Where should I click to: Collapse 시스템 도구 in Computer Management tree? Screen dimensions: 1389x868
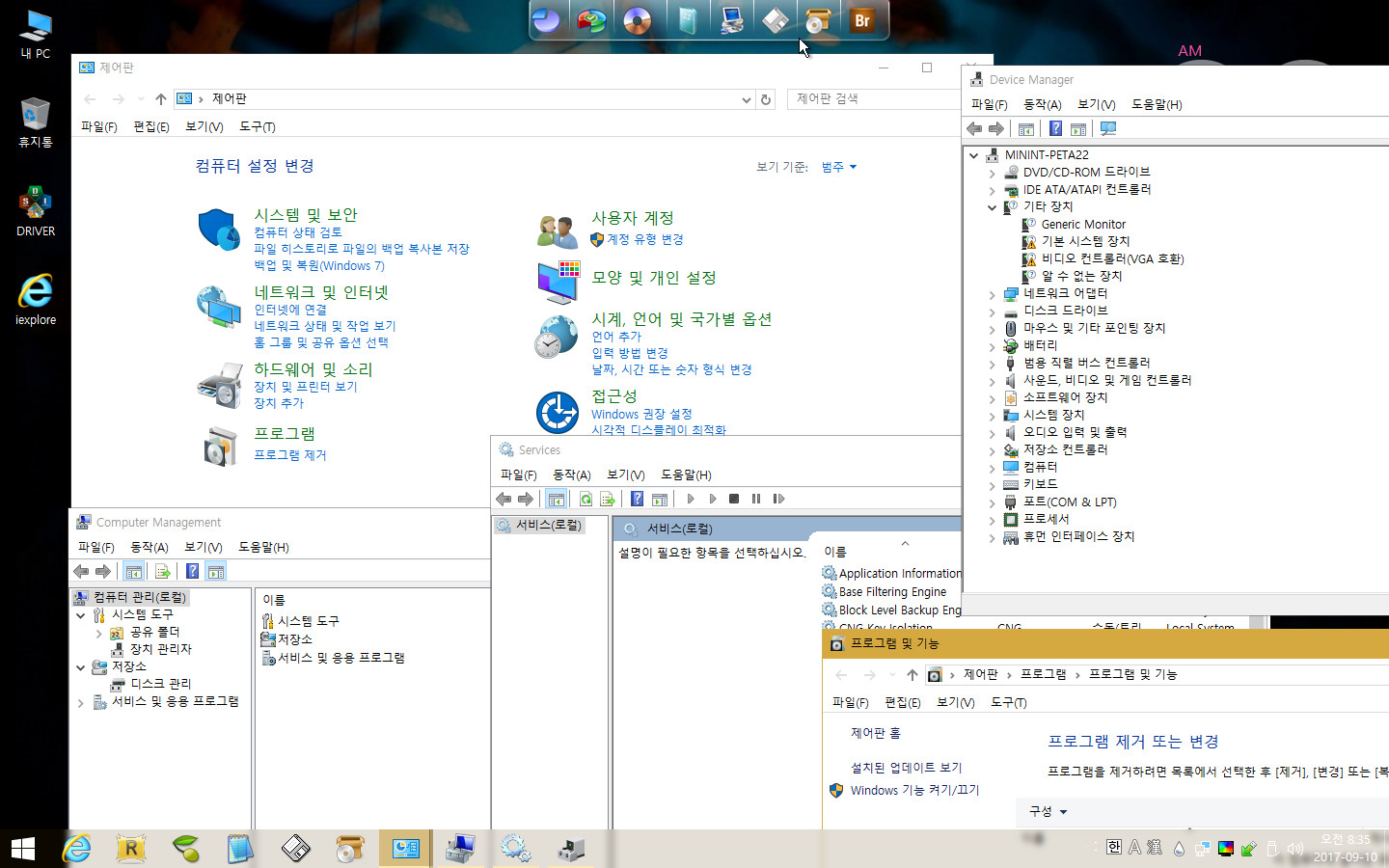point(81,614)
